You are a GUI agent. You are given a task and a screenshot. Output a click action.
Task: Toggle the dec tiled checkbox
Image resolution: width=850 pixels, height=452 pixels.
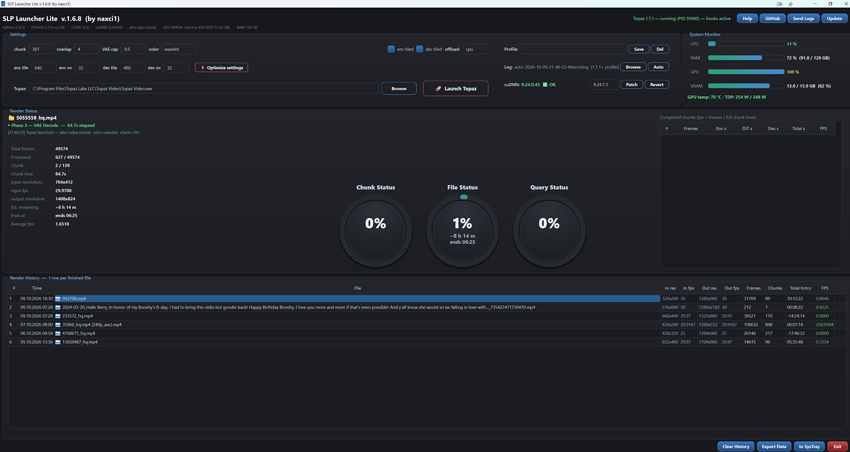click(420, 49)
